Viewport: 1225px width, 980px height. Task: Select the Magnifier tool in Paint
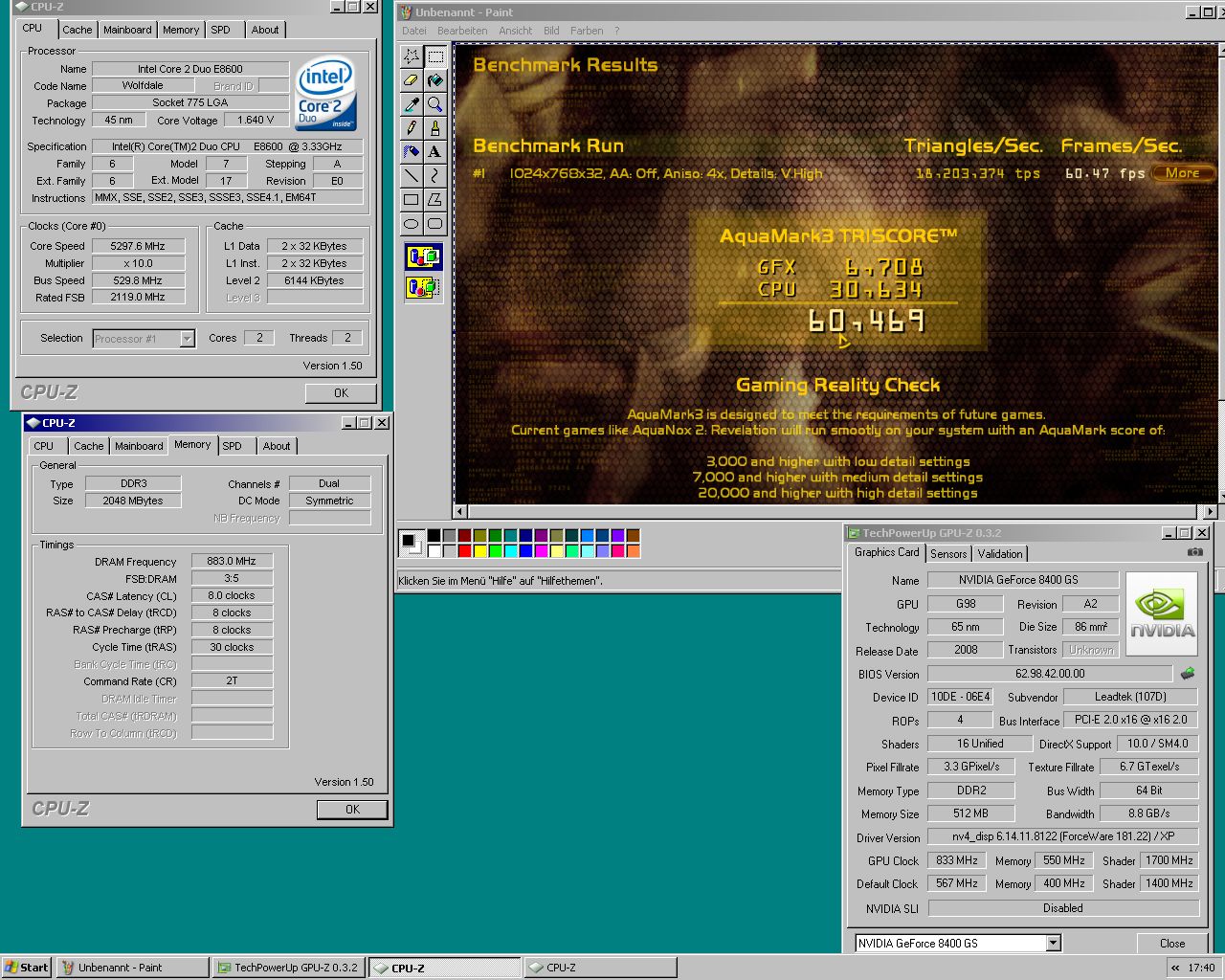point(435,104)
